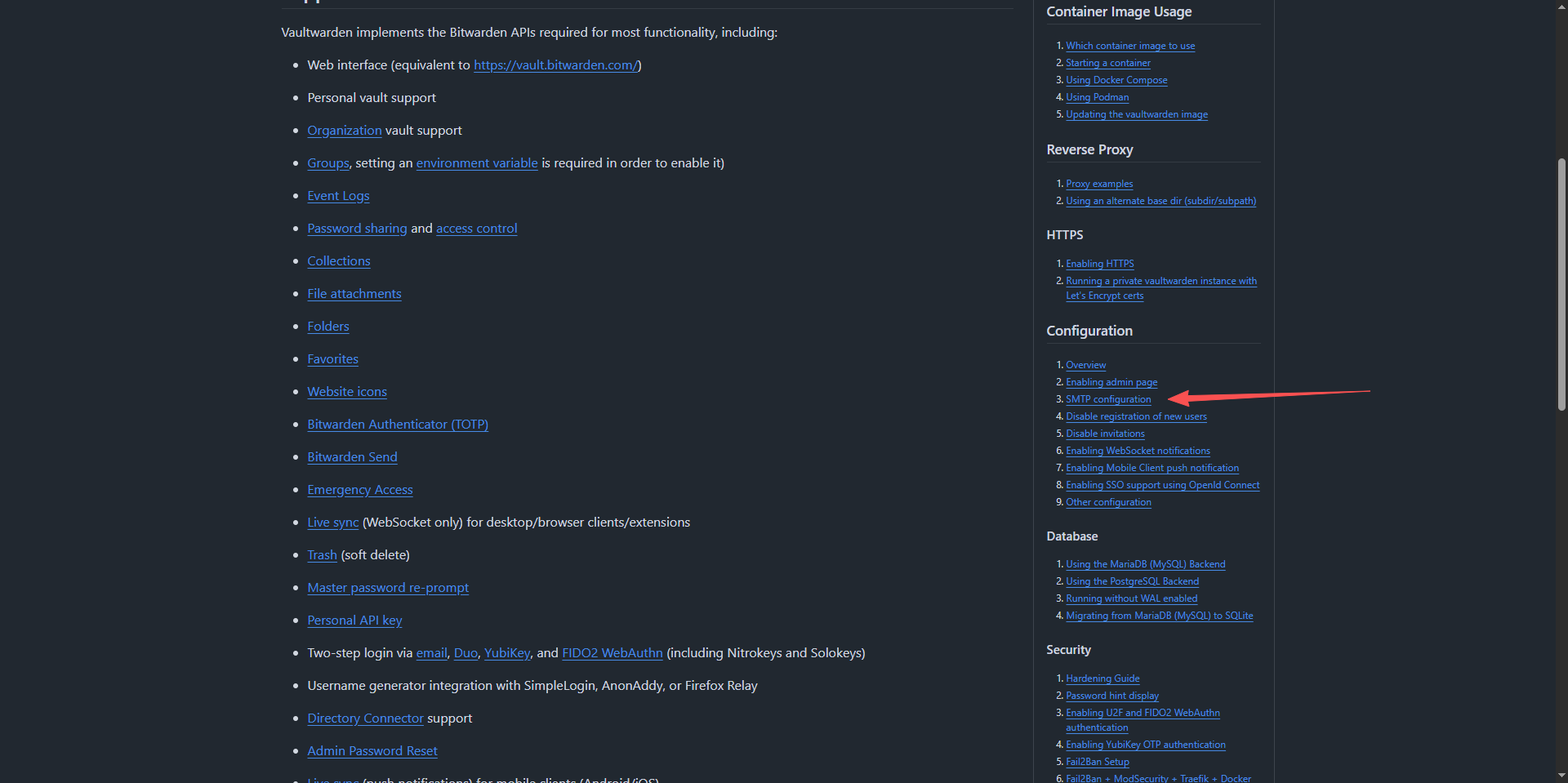Open Enabling admin page link

[x=1111, y=382]
